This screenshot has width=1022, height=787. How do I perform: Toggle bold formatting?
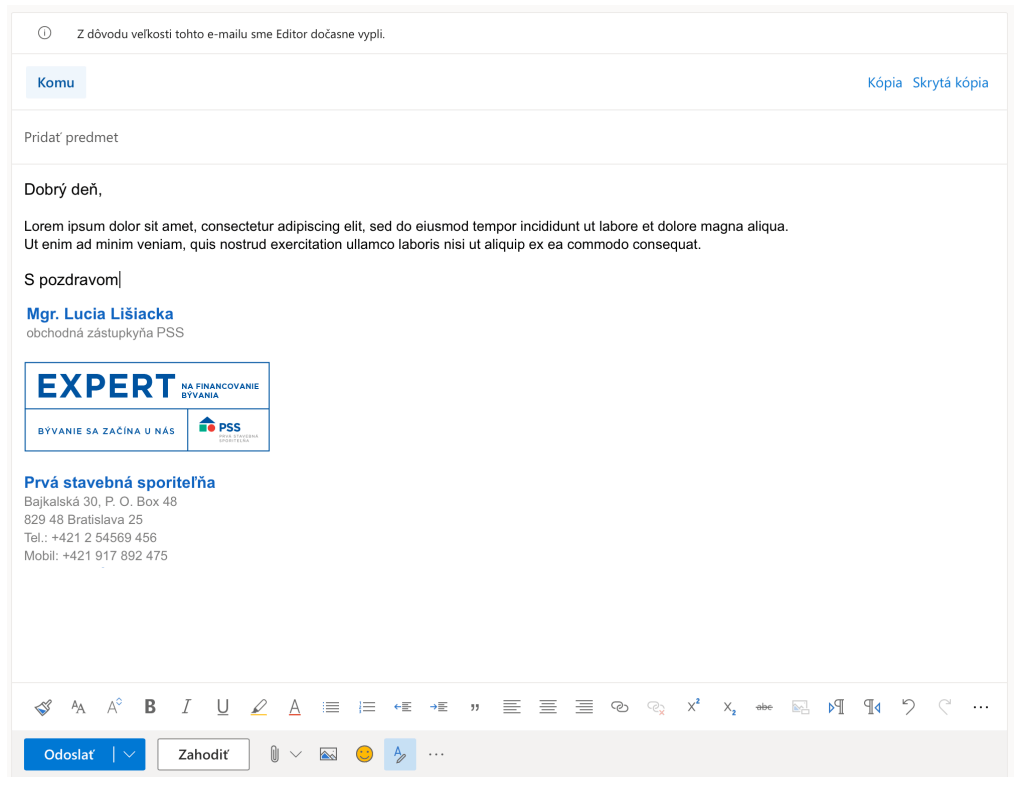[x=149, y=706]
